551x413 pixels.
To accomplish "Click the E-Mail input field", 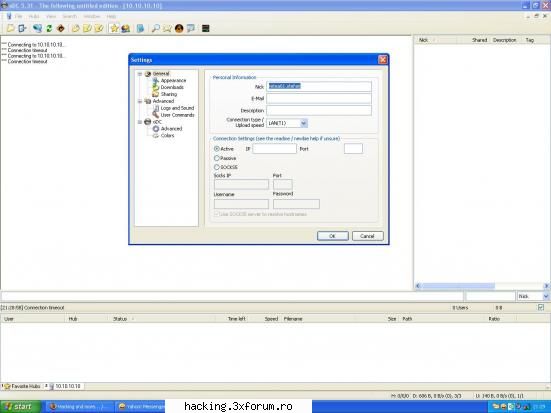I will (x=319, y=98).
